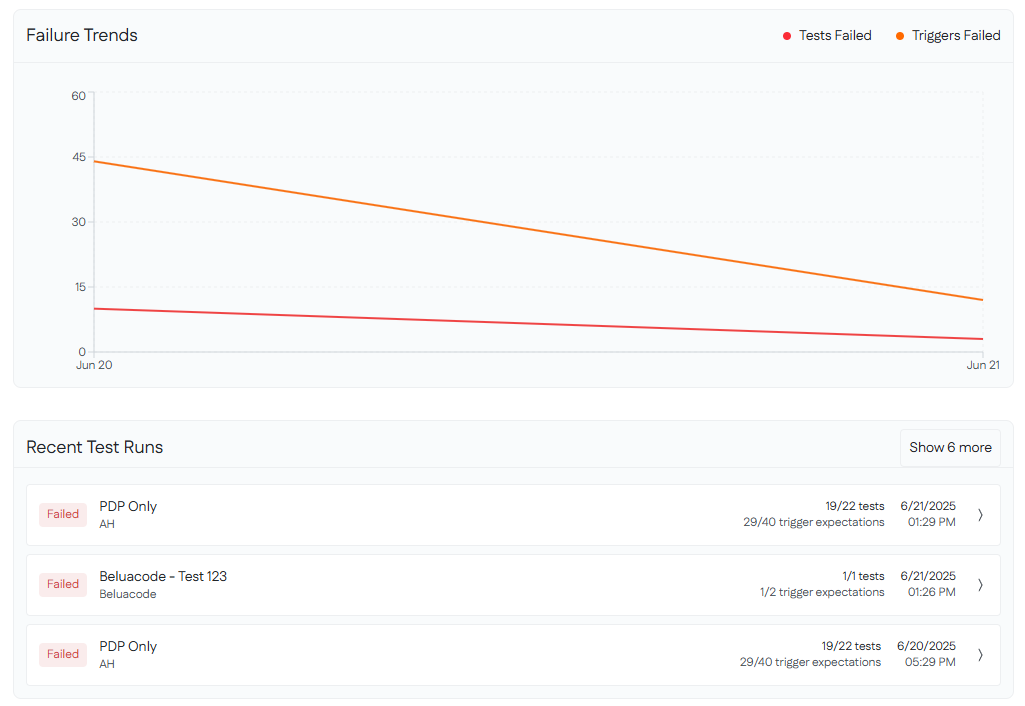The width and height of the screenshot is (1025, 706).
Task: Click the 1/2 trigger expectations text
Action: (822, 592)
